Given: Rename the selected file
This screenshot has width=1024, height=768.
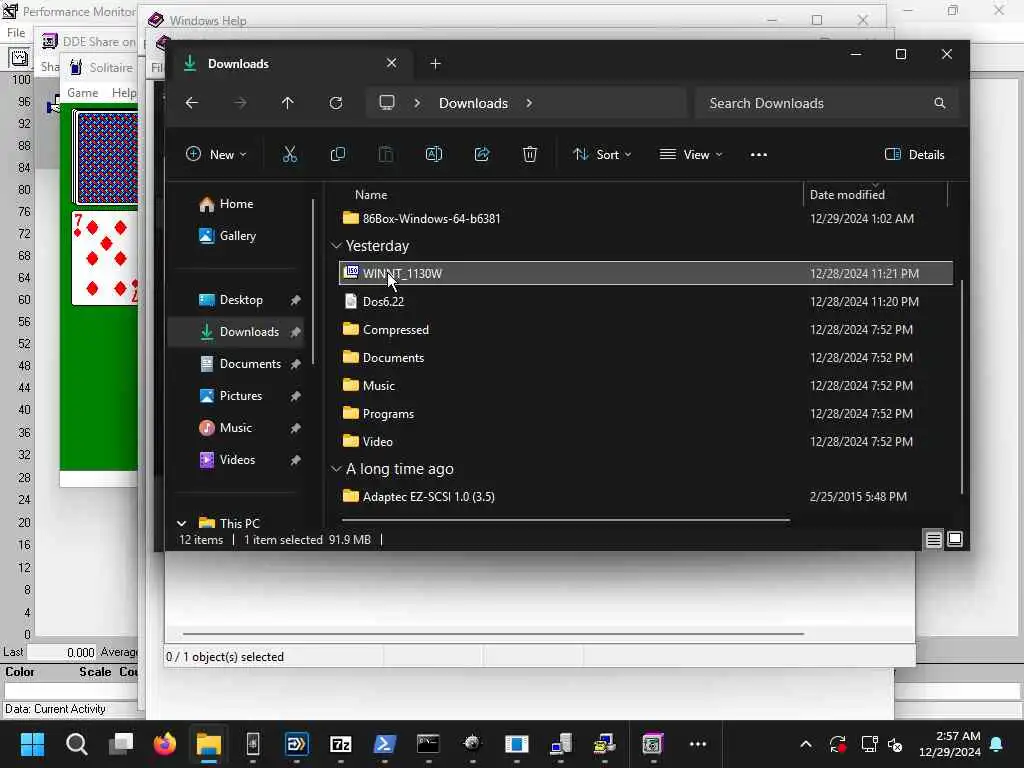Looking at the screenshot, I should 434,155.
